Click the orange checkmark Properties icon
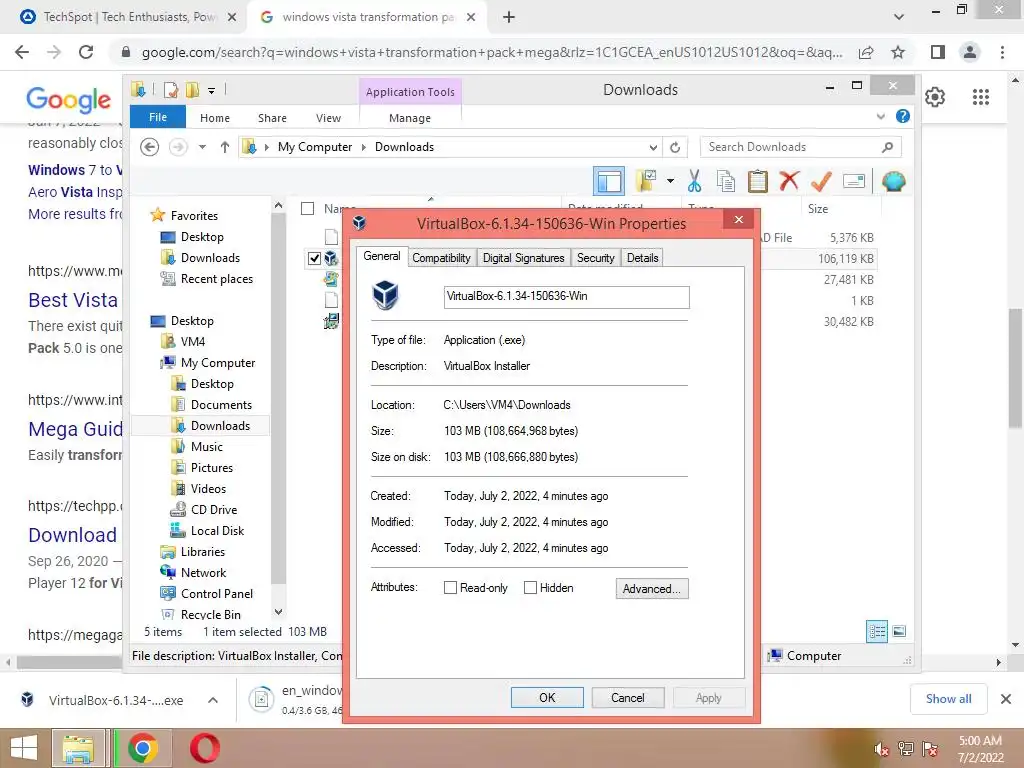The height and width of the screenshot is (768, 1024). click(821, 181)
